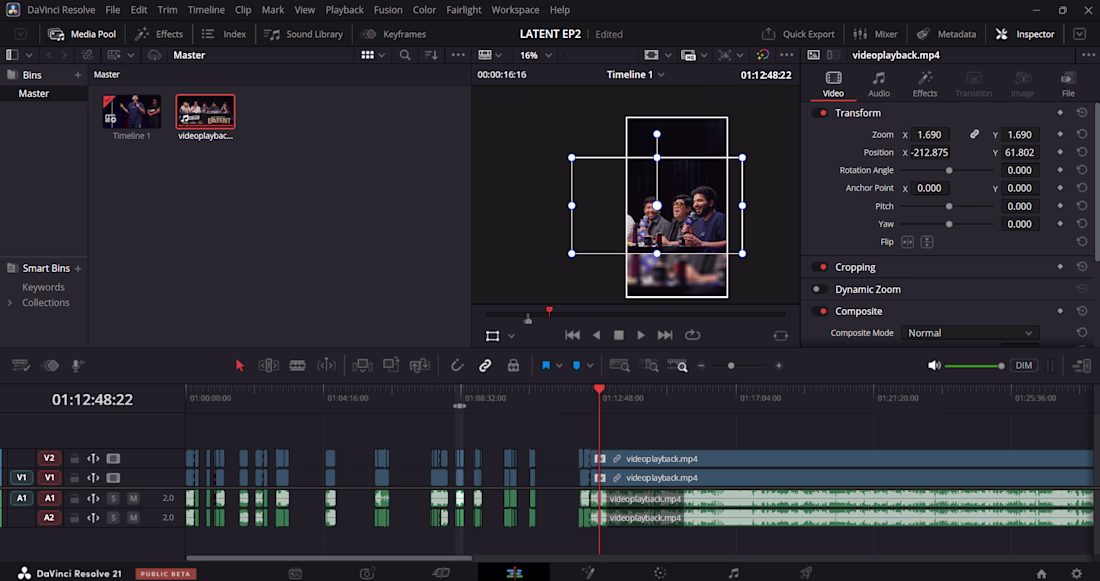1100x581 pixels.
Task: Expand the Collections smart bin
Action: click(10, 303)
